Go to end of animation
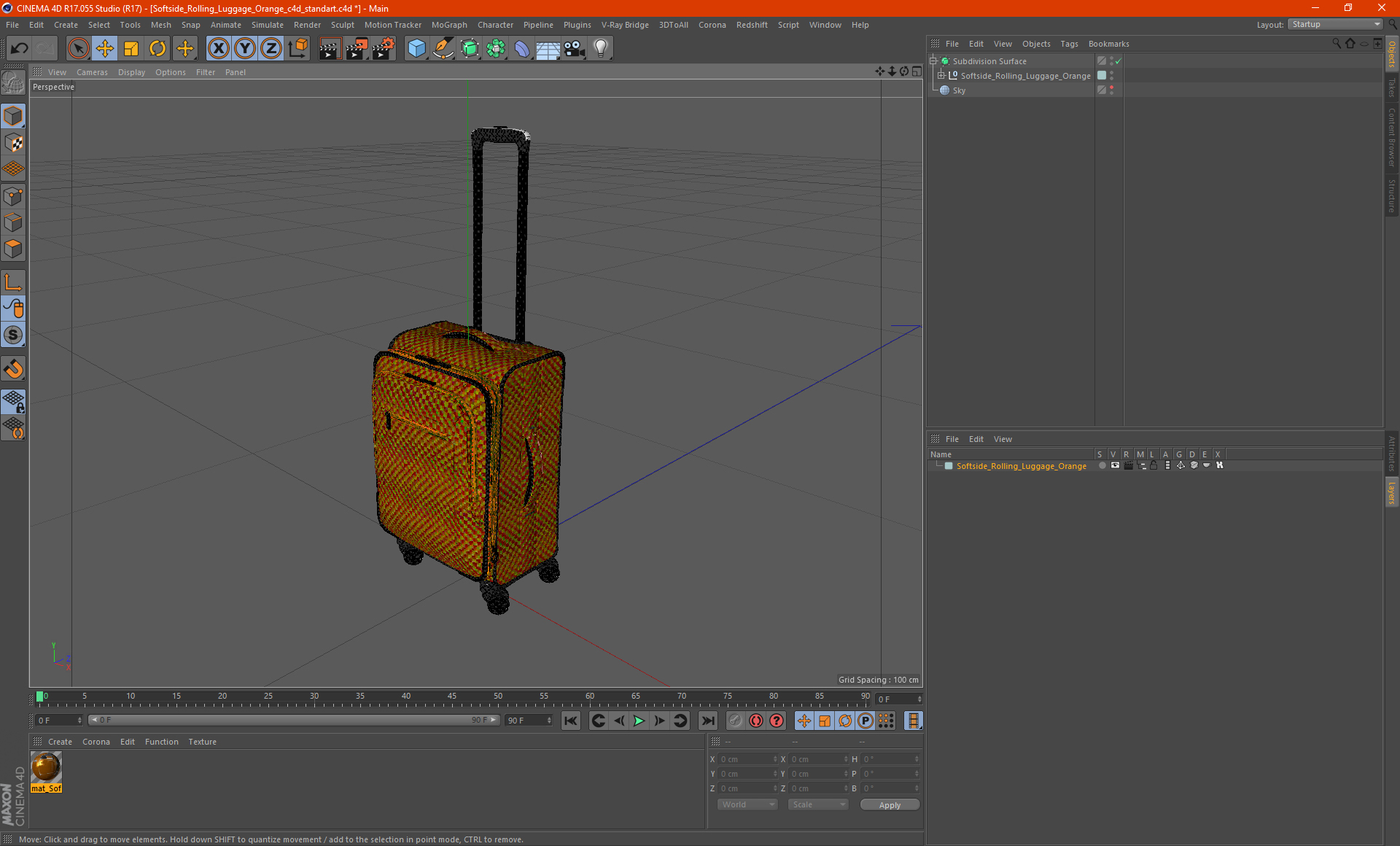Image resolution: width=1400 pixels, height=846 pixels. 707,721
